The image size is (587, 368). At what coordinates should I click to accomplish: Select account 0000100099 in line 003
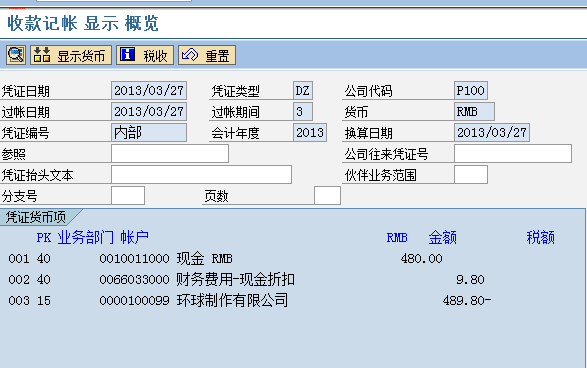pyautogui.click(x=134, y=301)
